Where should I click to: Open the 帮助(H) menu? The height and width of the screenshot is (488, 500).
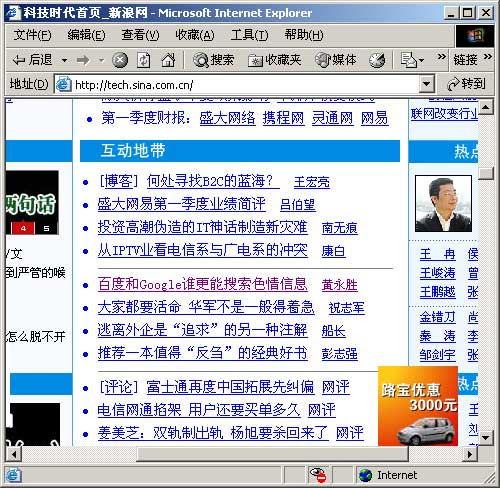click(x=304, y=35)
